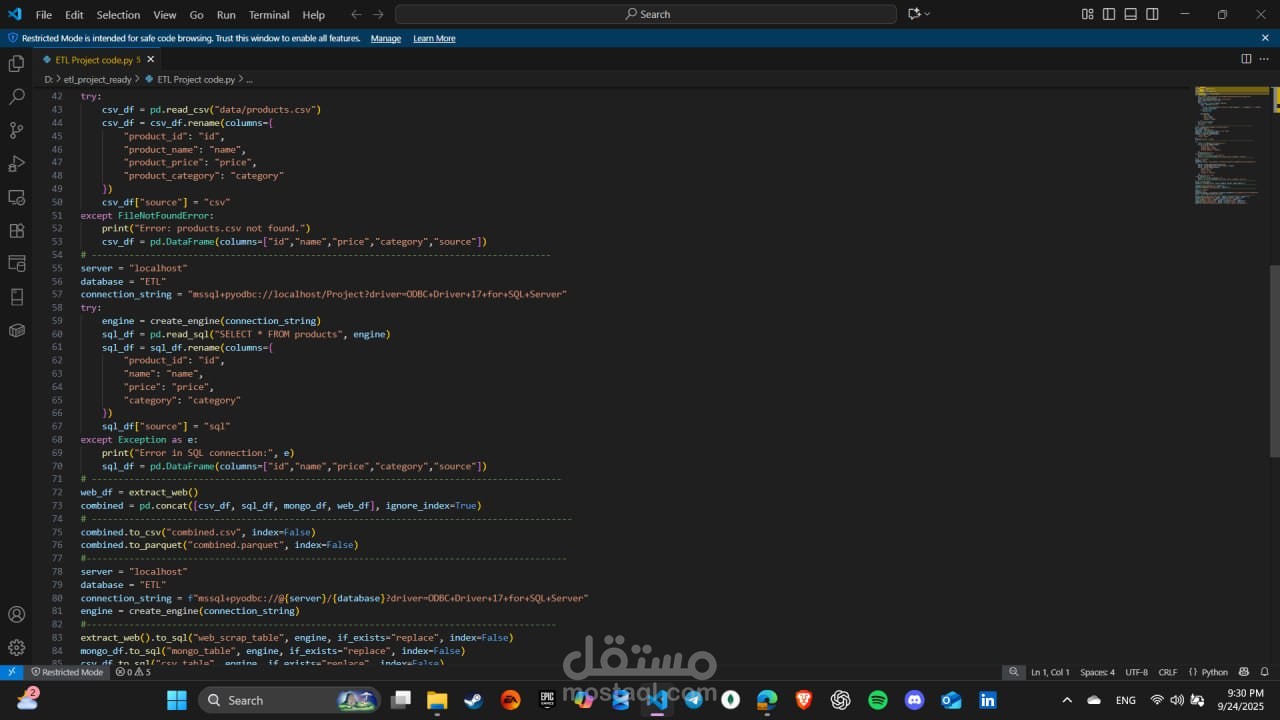
Task: Toggle the Secondary Side Bar visibility
Action: coord(1153,14)
